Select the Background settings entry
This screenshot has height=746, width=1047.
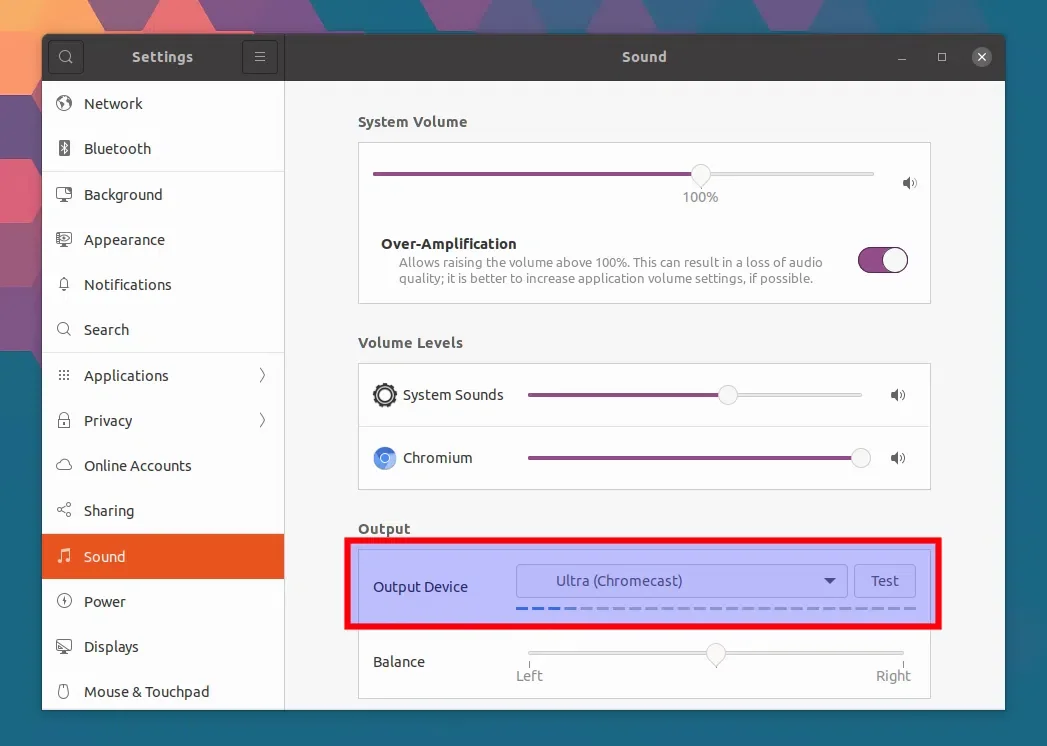pos(163,194)
